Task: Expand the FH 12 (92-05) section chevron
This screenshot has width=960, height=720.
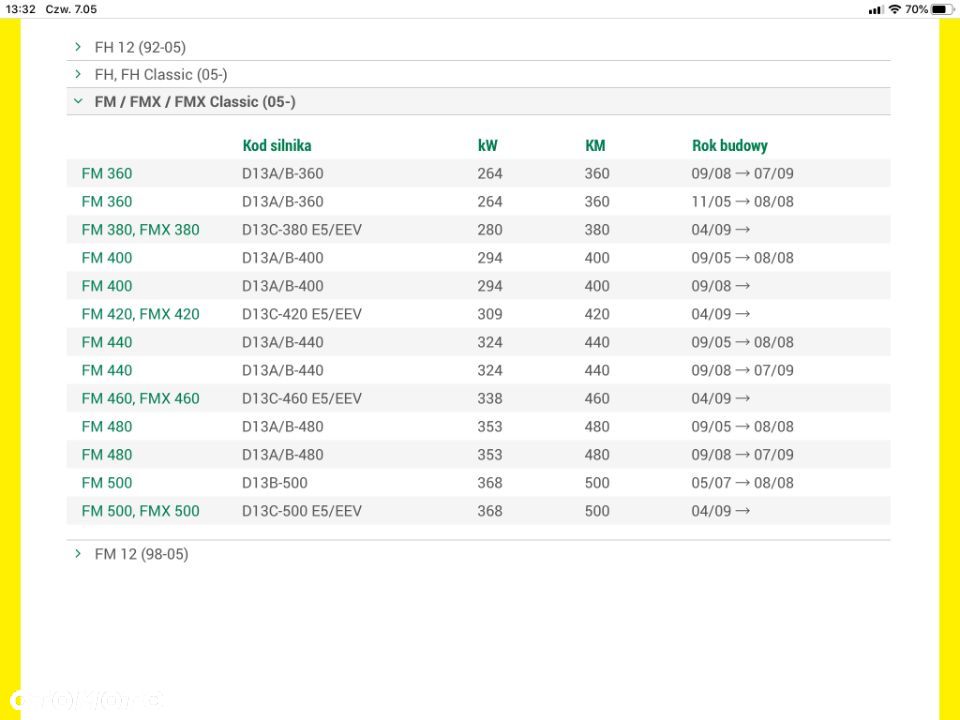Action: tap(78, 47)
